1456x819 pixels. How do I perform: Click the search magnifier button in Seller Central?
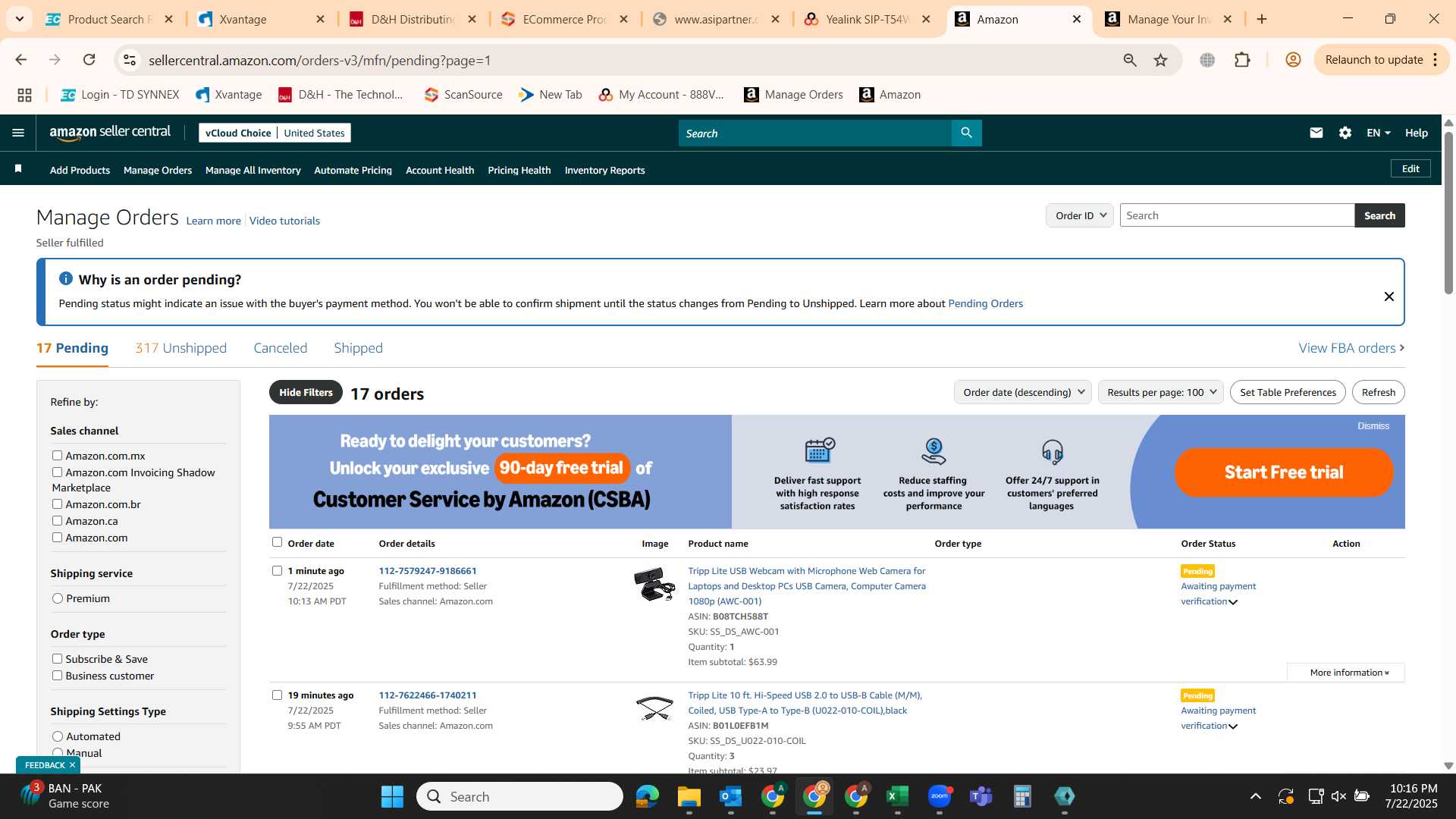click(x=966, y=133)
